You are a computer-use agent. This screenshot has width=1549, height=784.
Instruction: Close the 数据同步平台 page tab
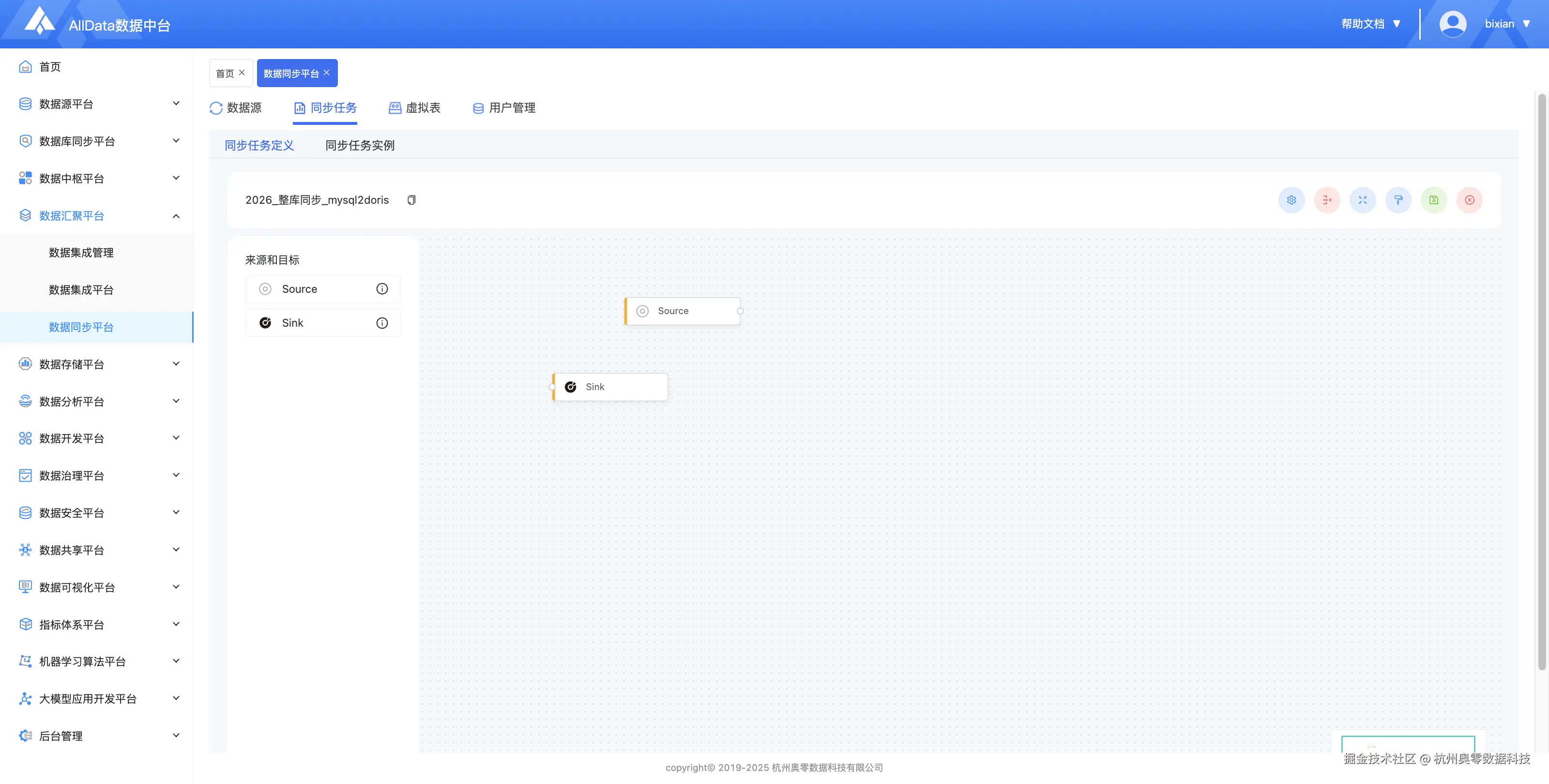click(327, 73)
